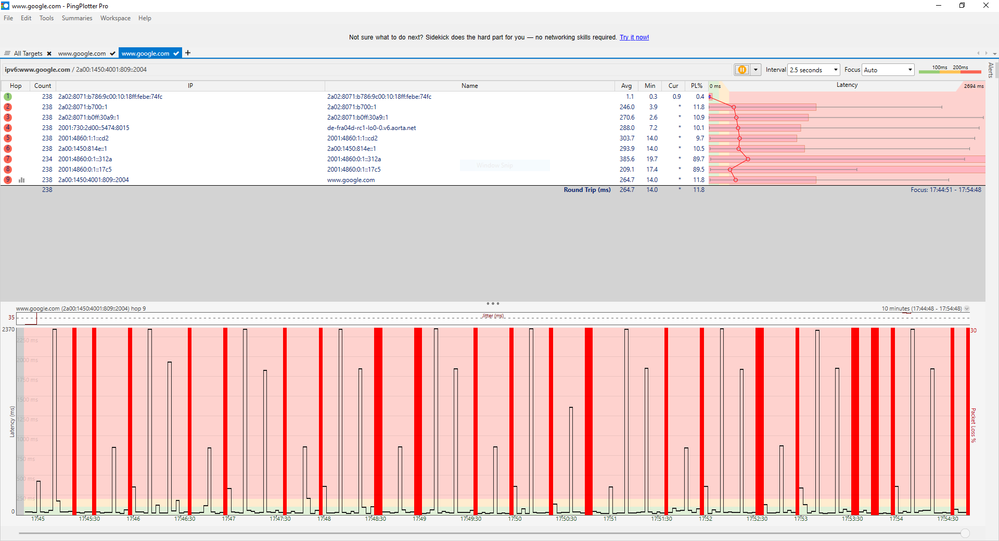Click the 385.6 average latency value
This screenshot has height=541, width=999.
627,159
